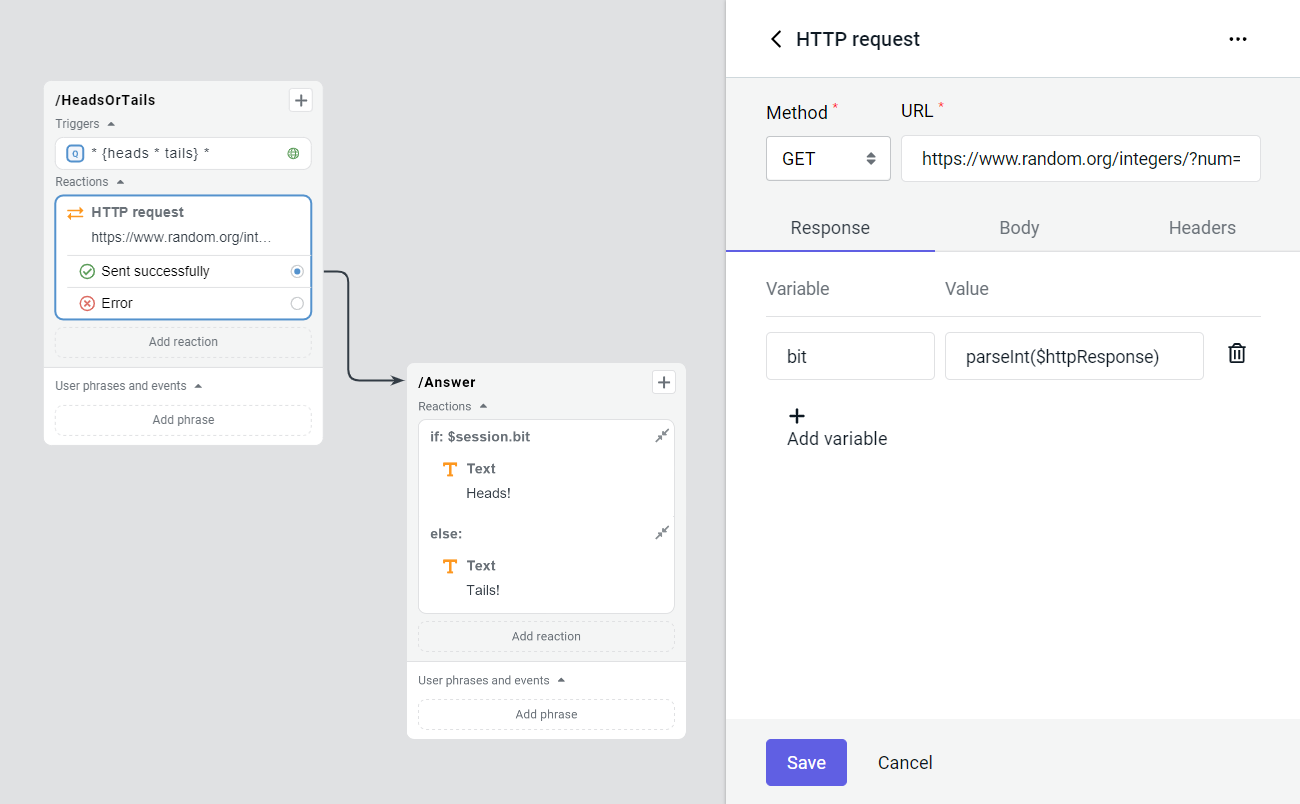This screenshot has width=1300, height=804.
Task: Click the Add variable plus icon
Action: [796, 415]
